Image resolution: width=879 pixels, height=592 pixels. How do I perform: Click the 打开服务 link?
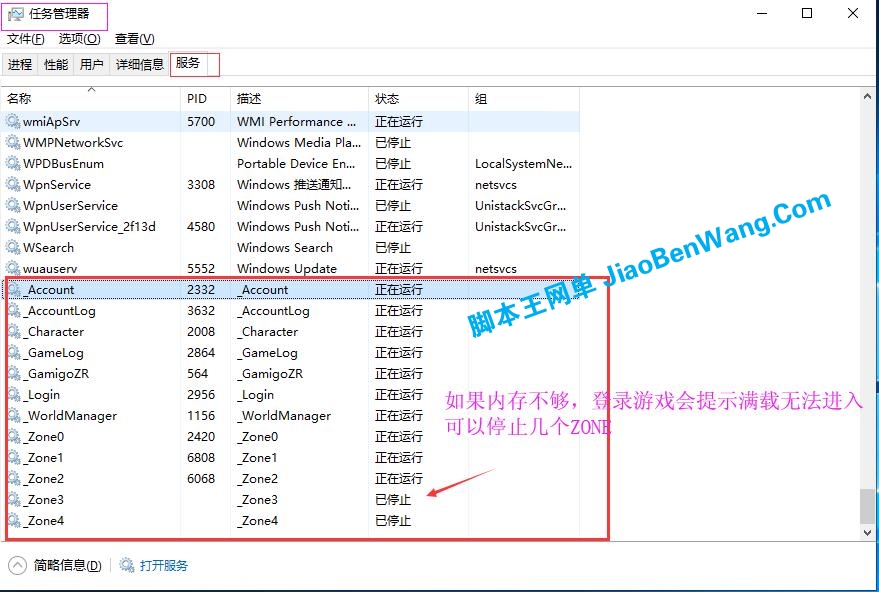click(164, 565)
